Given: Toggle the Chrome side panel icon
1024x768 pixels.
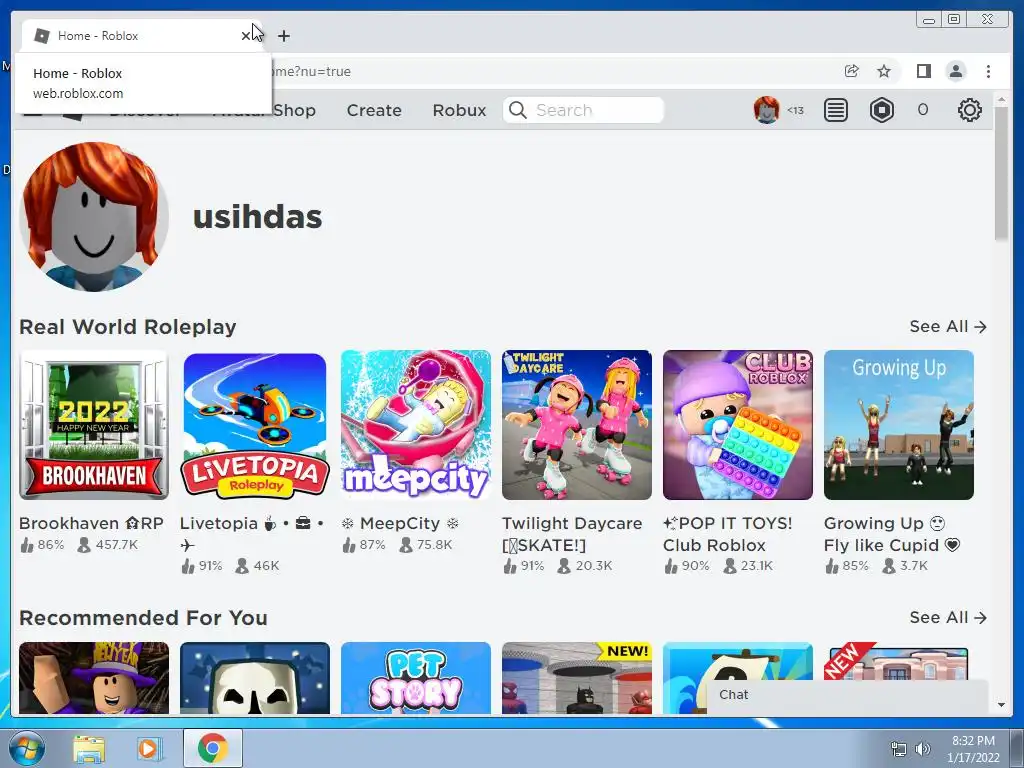Looking at the screenshot, I should [923, 71].
